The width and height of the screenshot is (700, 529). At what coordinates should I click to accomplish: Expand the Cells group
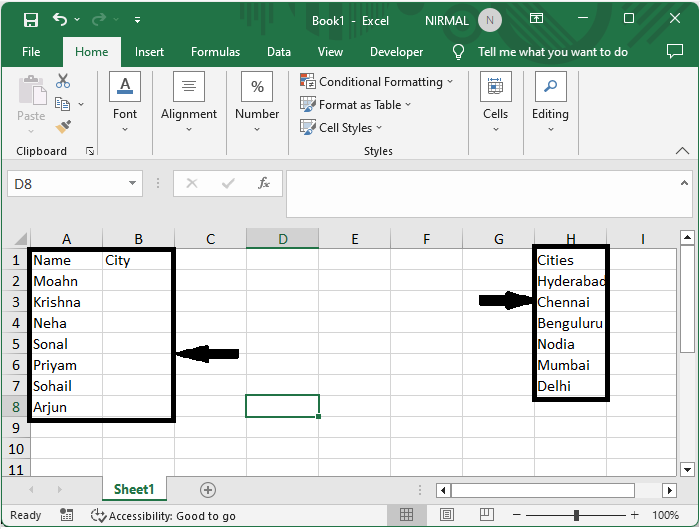coord(496,102)
